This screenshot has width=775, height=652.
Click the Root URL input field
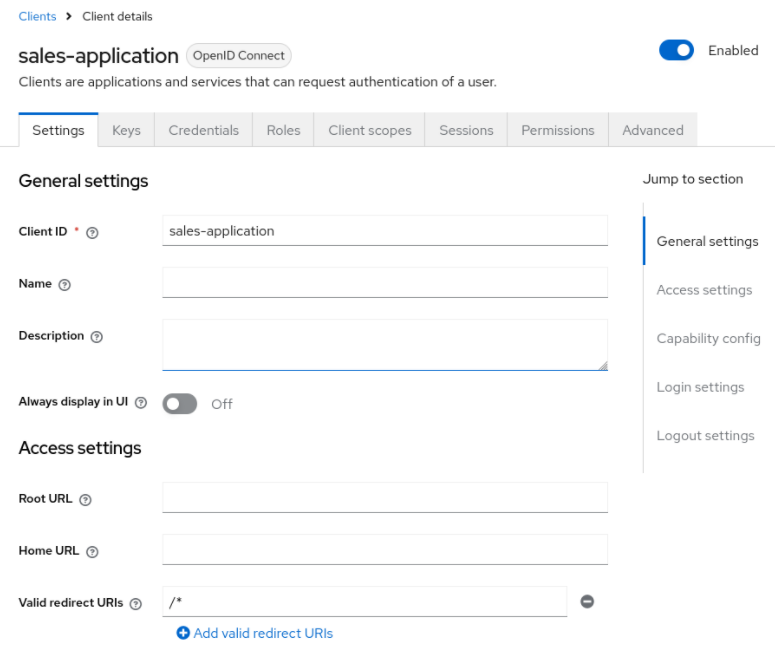click(x=384, y=497)
